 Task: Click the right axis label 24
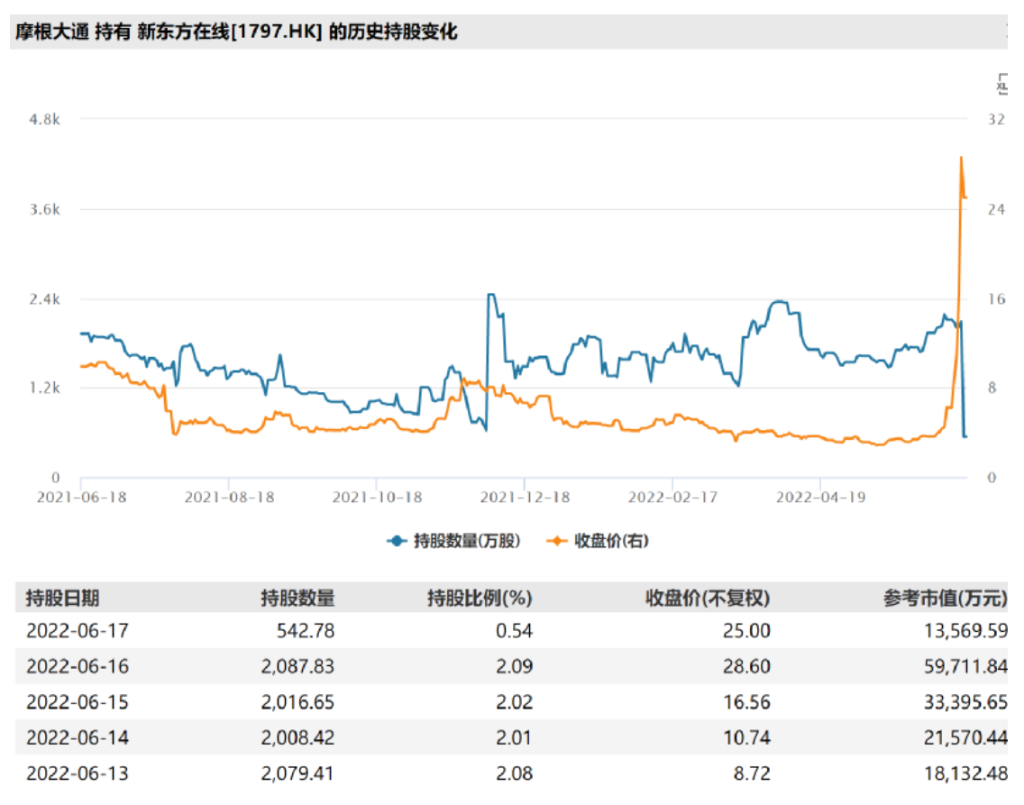click(996, 210)
